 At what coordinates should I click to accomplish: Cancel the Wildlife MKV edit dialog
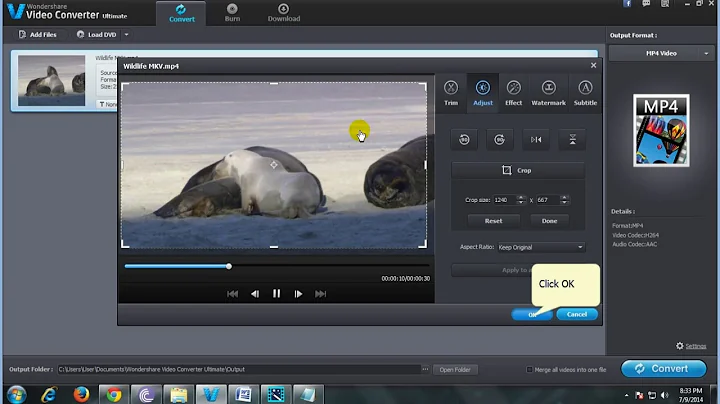tap(577, 314)
